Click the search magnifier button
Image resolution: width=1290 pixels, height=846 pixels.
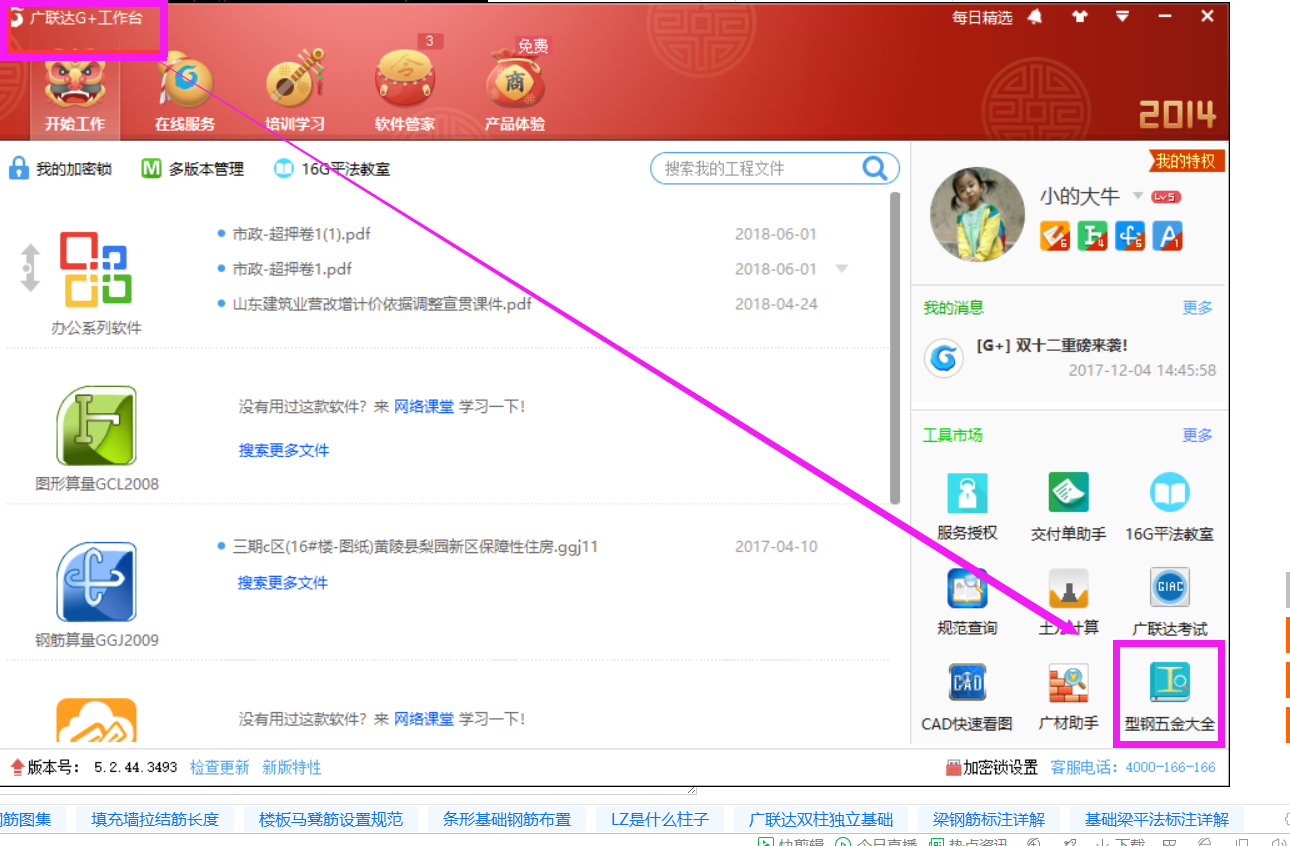click(875, 168)
